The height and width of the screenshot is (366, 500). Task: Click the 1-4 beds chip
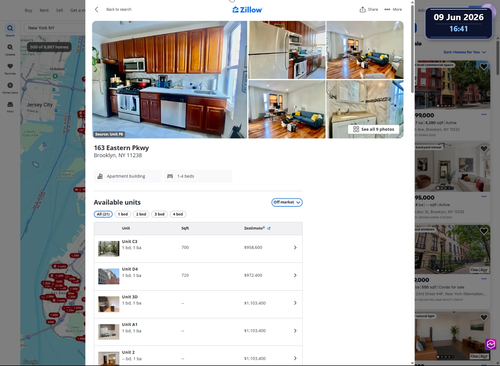coord(198,176)
